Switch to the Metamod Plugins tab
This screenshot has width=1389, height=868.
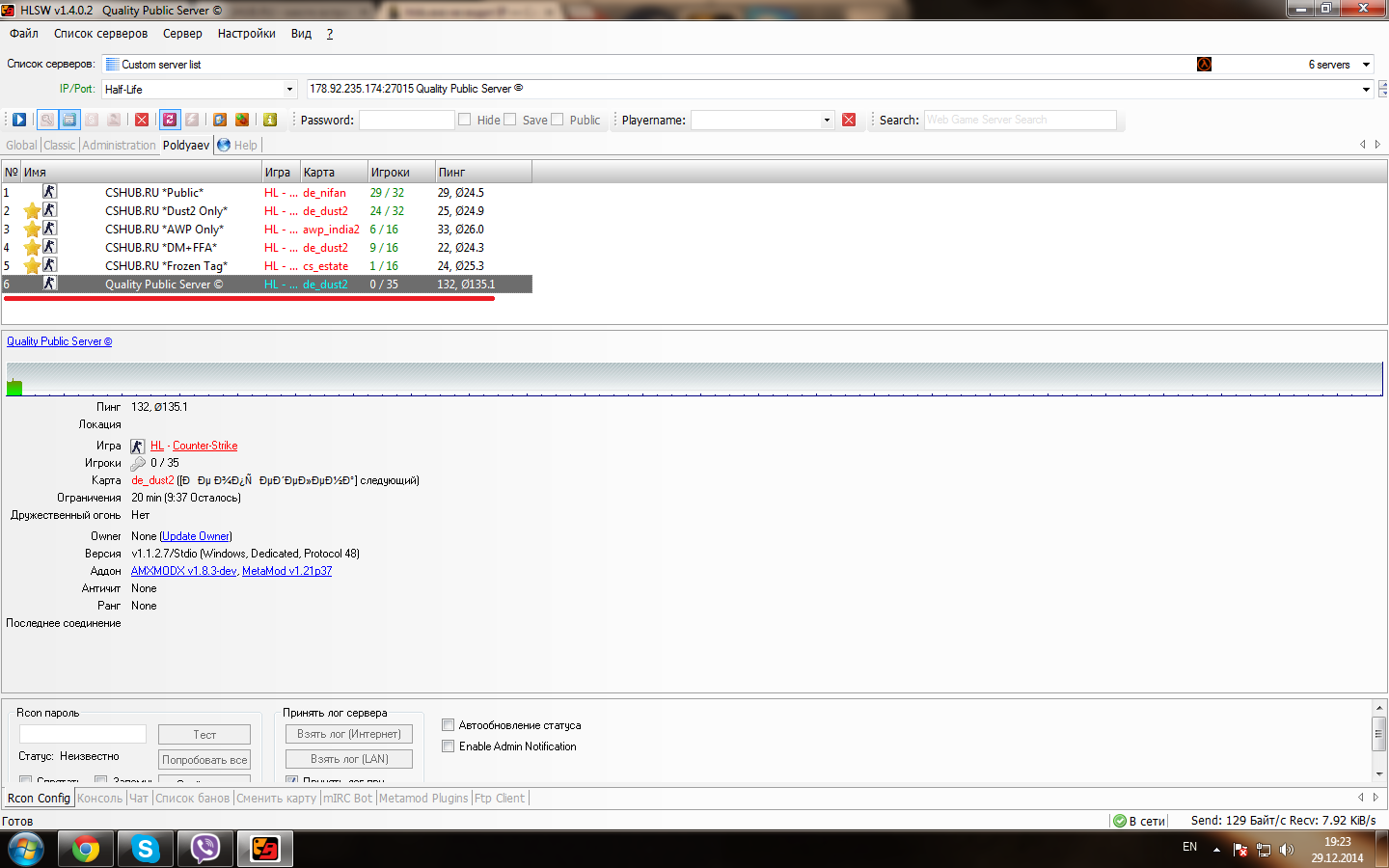(x=423, y=799)
